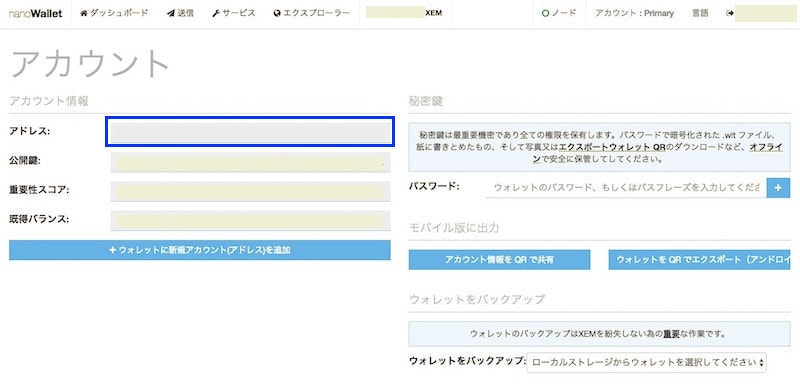Click ウォレットを QR でエクスポート button
Viewport: 800px width, 386px height.
pyautogui.click(x=699, y=260)
